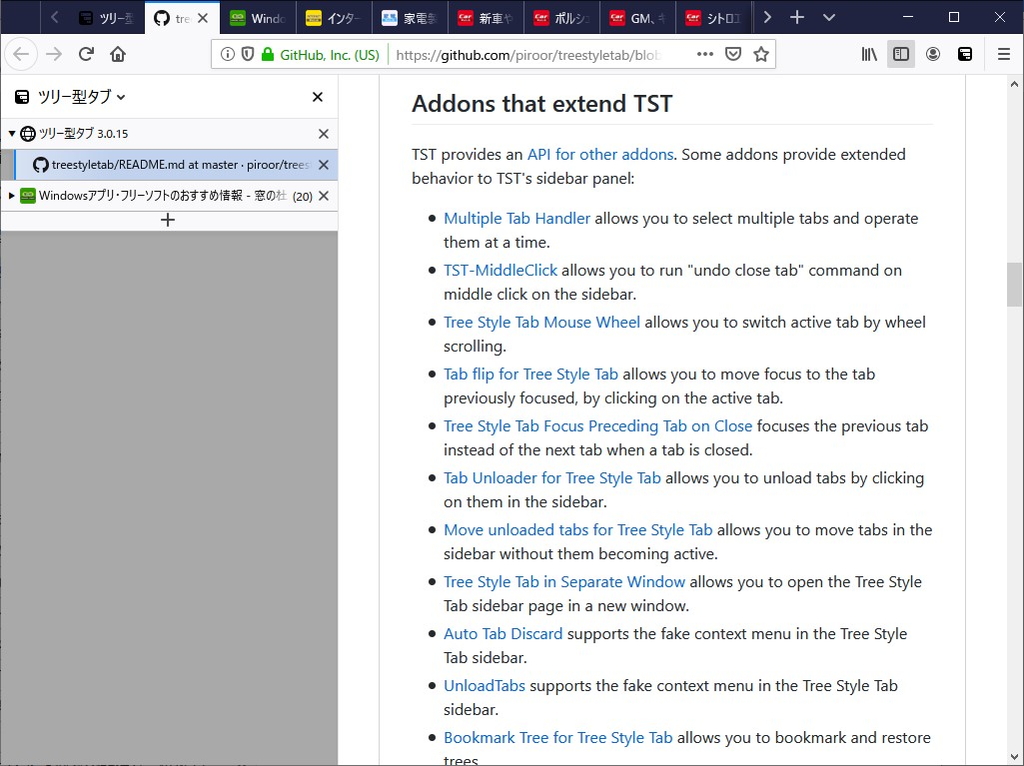Open Bookmark Tree for Tree Style Tab link
This screenshot has height=766, width=1024.
coord(558,737)
